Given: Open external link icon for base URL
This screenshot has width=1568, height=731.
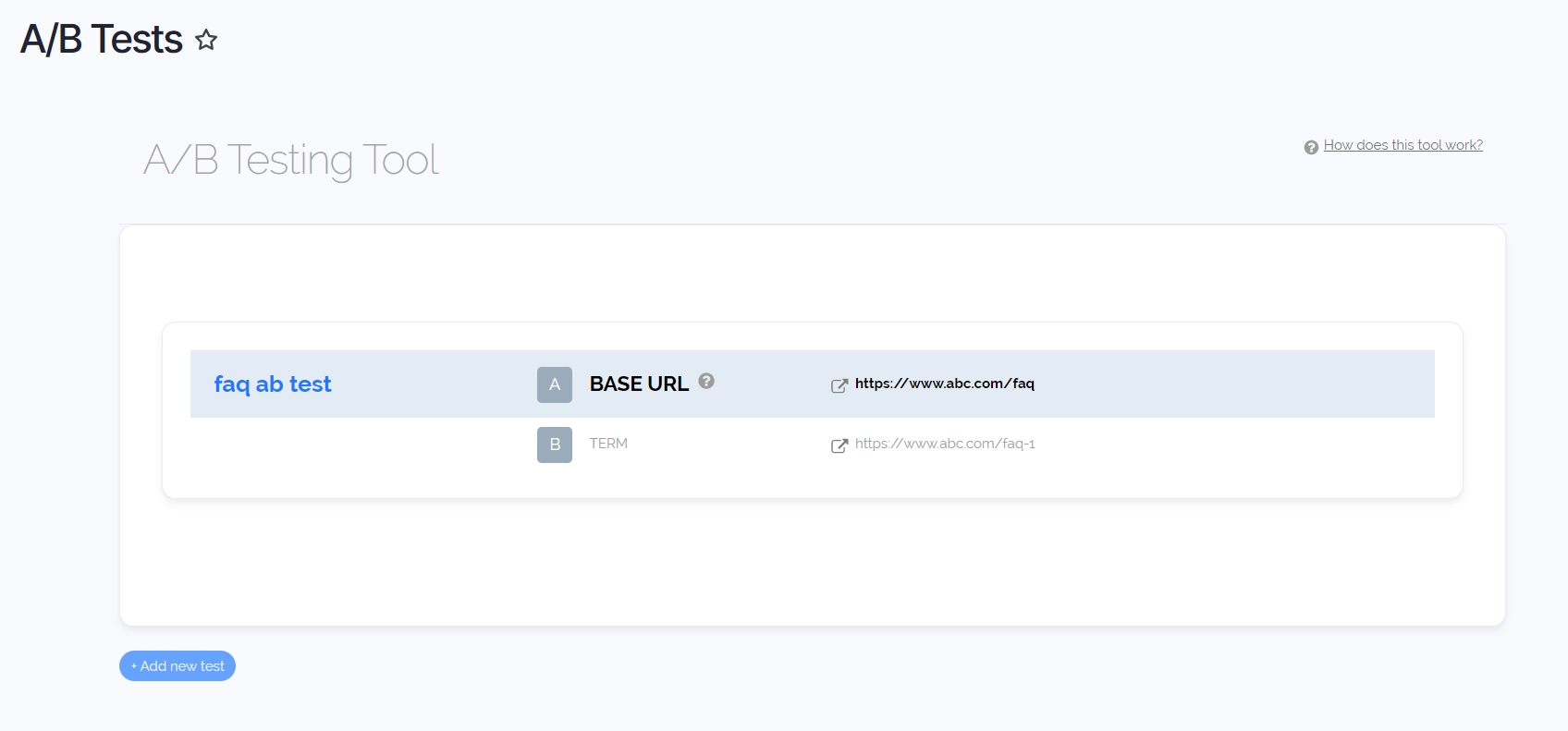Looking at the screenshot, I should 839,385.
